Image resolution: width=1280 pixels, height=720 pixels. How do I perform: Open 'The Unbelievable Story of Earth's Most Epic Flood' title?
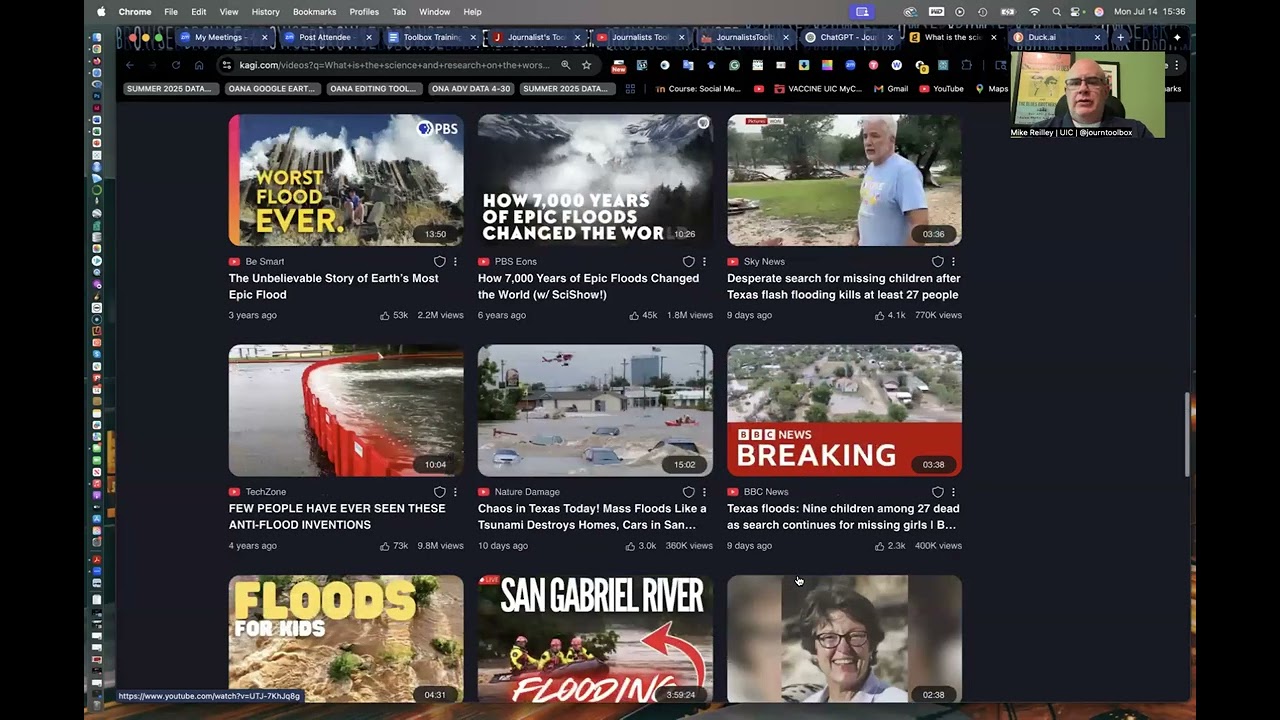click(333, 286)
